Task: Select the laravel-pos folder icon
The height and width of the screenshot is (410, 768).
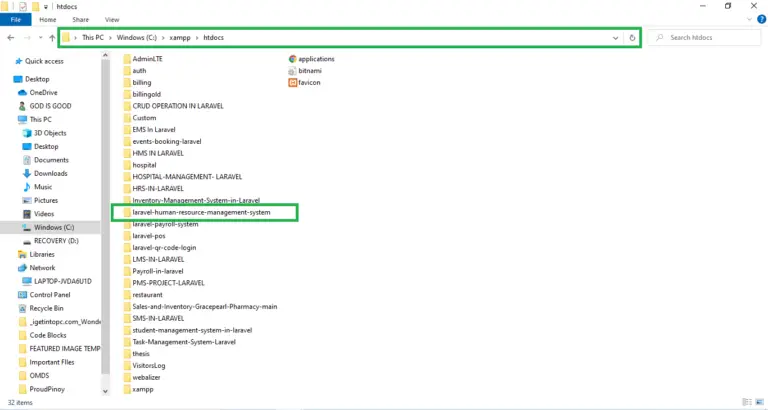Action: pyautogui.click(x=127, y=236)
